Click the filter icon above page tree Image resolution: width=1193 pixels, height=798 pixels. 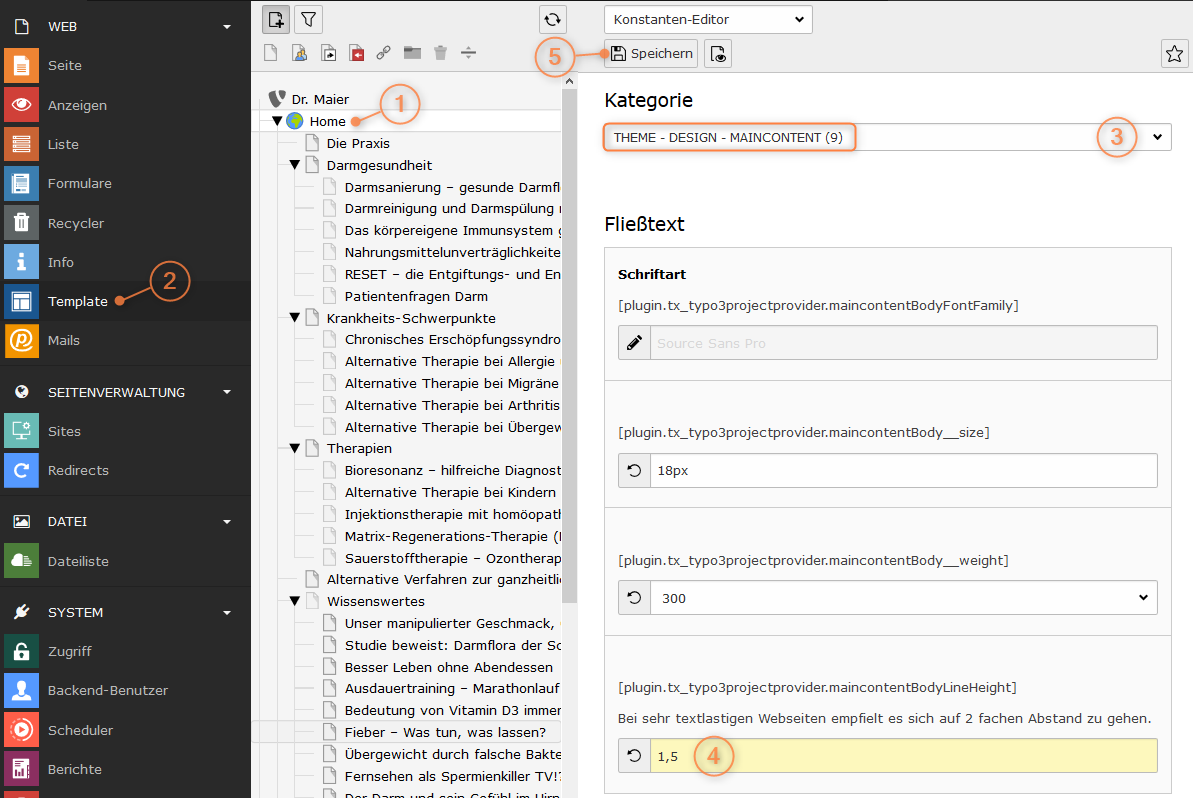[x=309, y=19]
